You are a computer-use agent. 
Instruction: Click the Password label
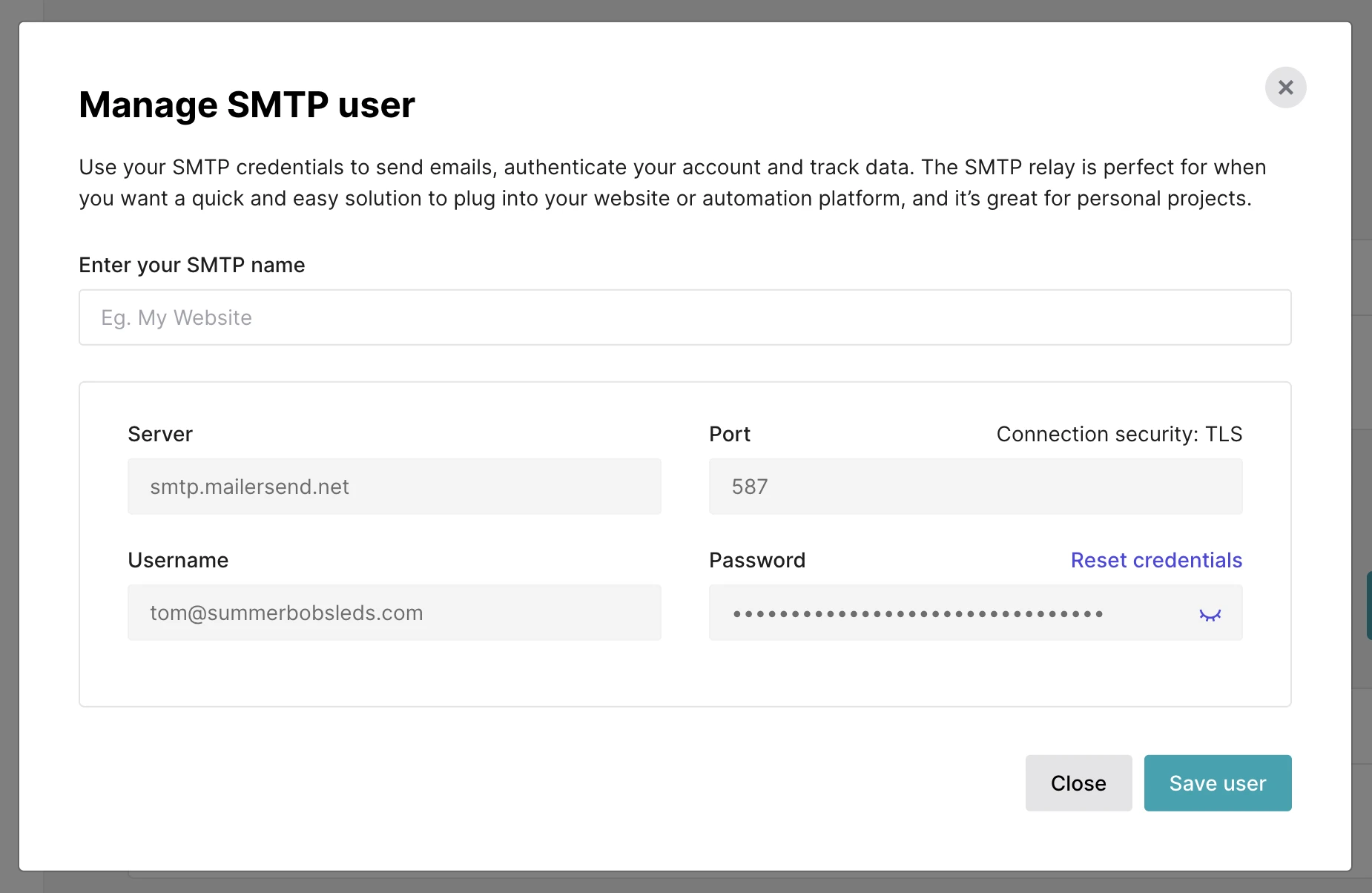pyautogui.click(x=757, y=560)
